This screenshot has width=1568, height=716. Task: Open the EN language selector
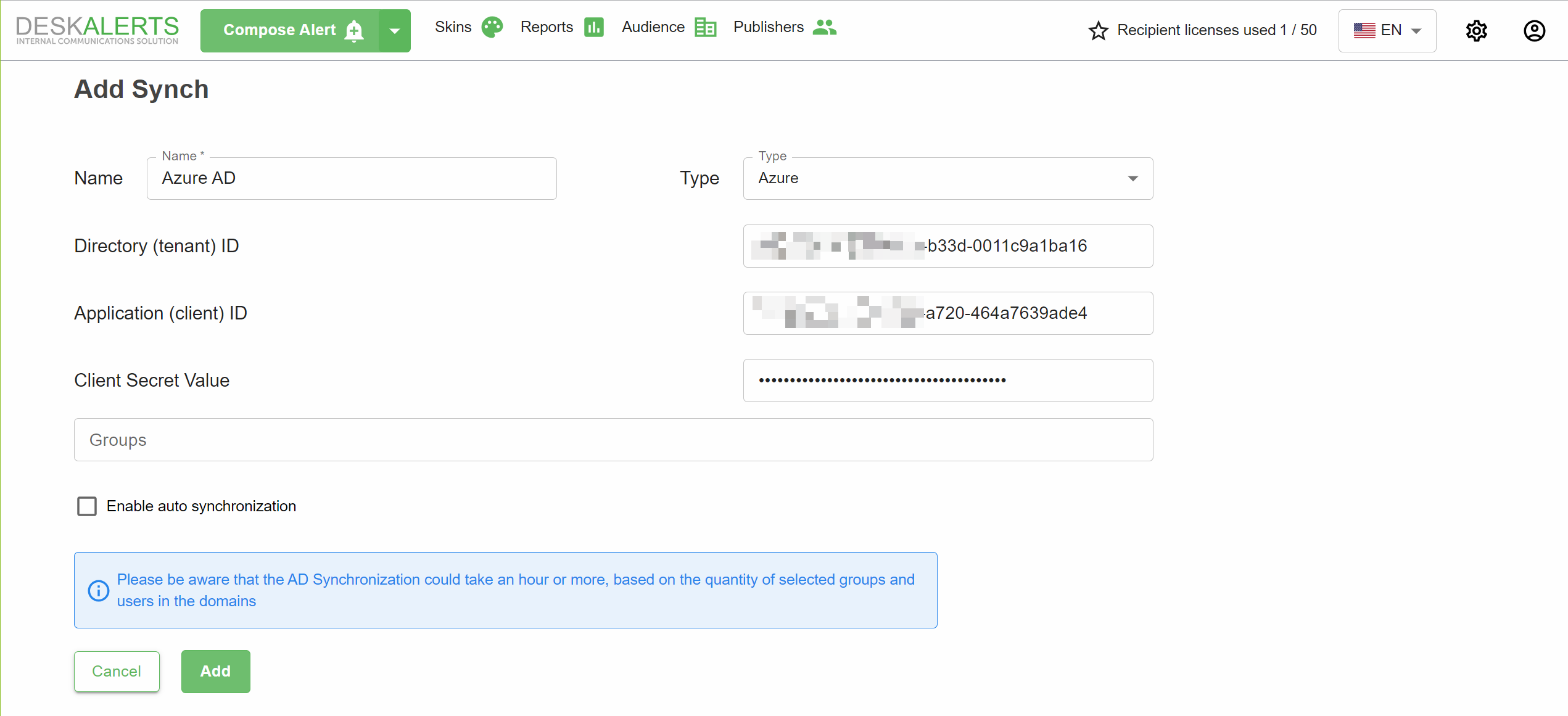(x=1387, y=31)
